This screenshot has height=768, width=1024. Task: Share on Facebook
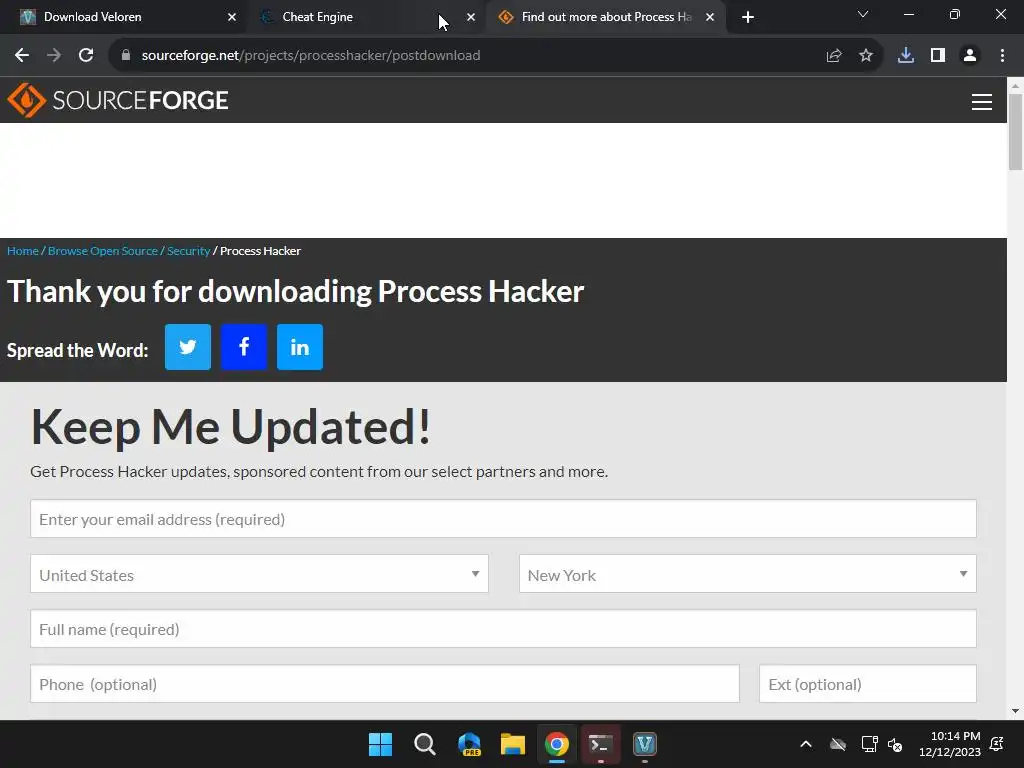pyautogui.click(x=244, y=347)
